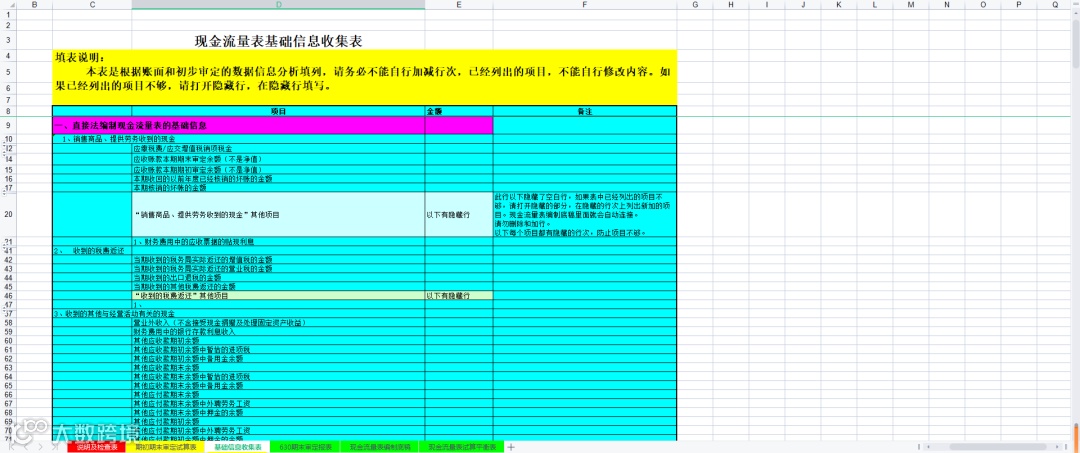Click section 2、收到的税费返还 cell

(92, 251)
